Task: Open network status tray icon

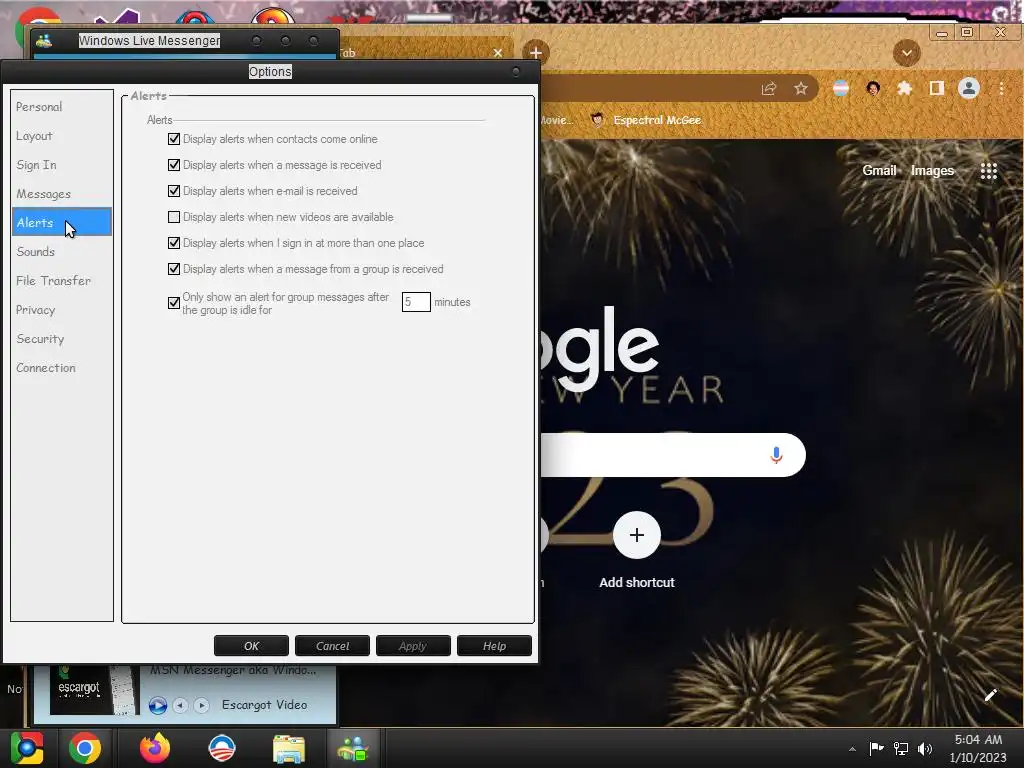Action: (x=901, y=749)
